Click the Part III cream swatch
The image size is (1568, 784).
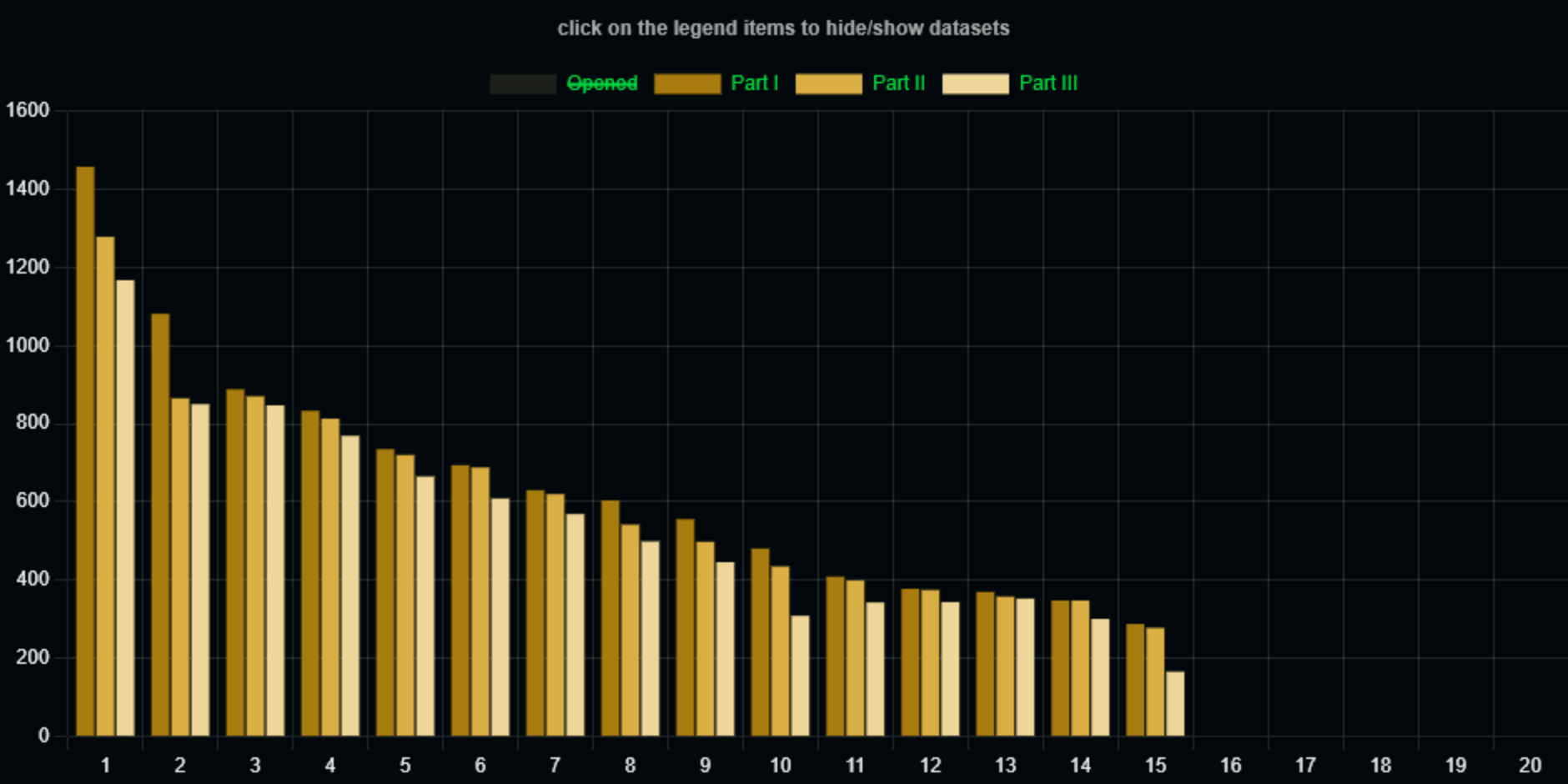coord(976,83)
